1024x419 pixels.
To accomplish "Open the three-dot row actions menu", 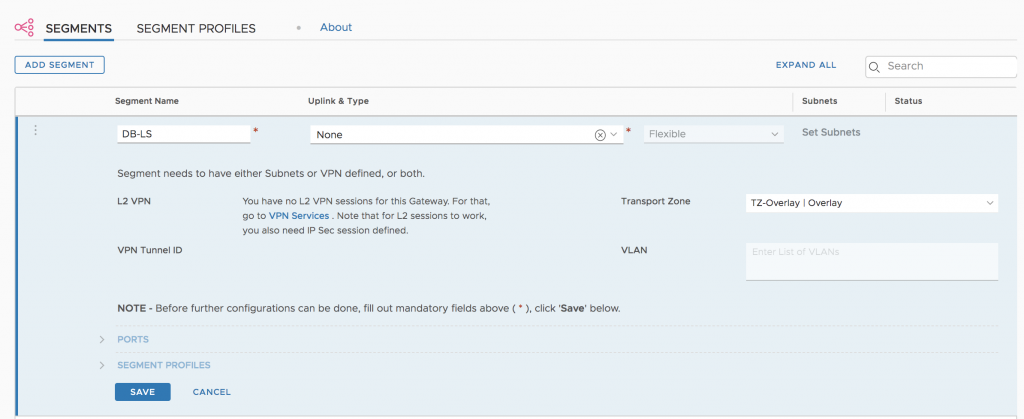I will click(x=35, y=131).
